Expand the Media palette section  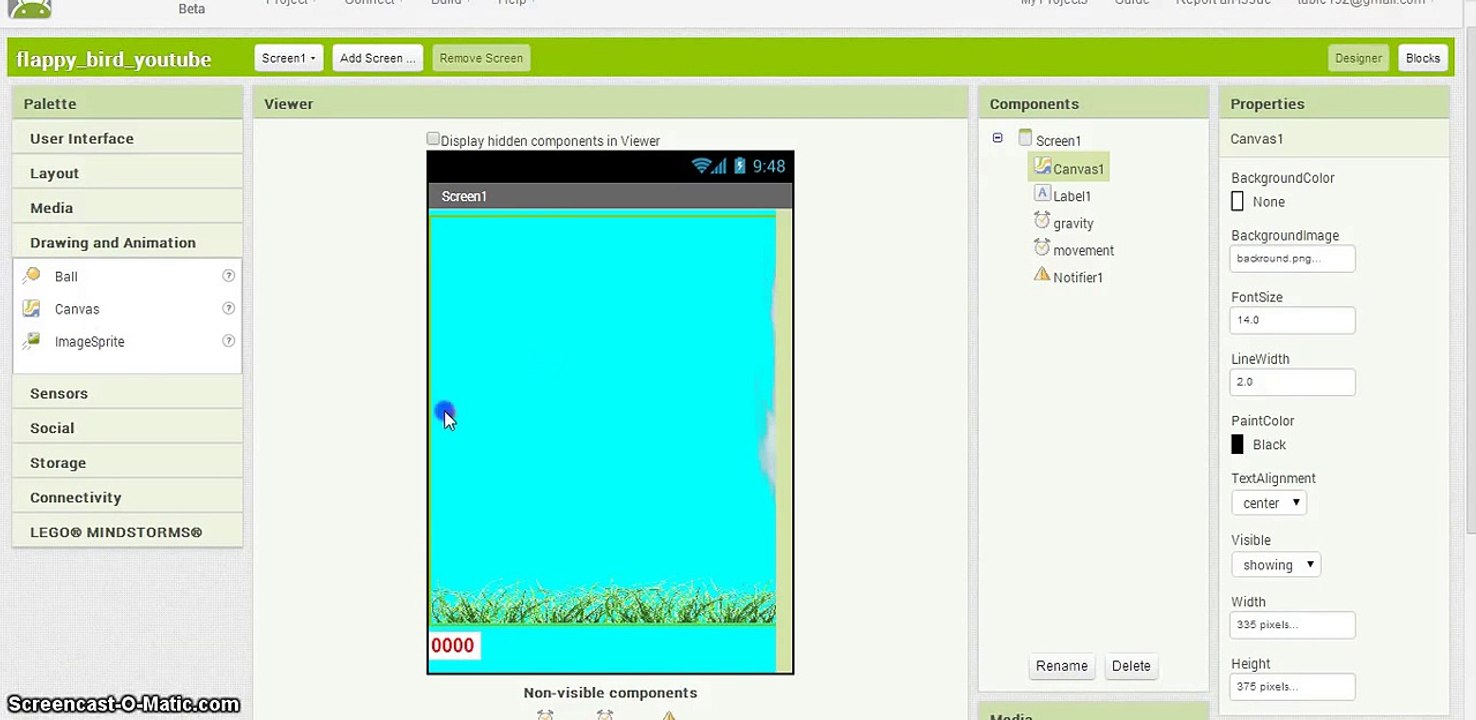[127, 208]
